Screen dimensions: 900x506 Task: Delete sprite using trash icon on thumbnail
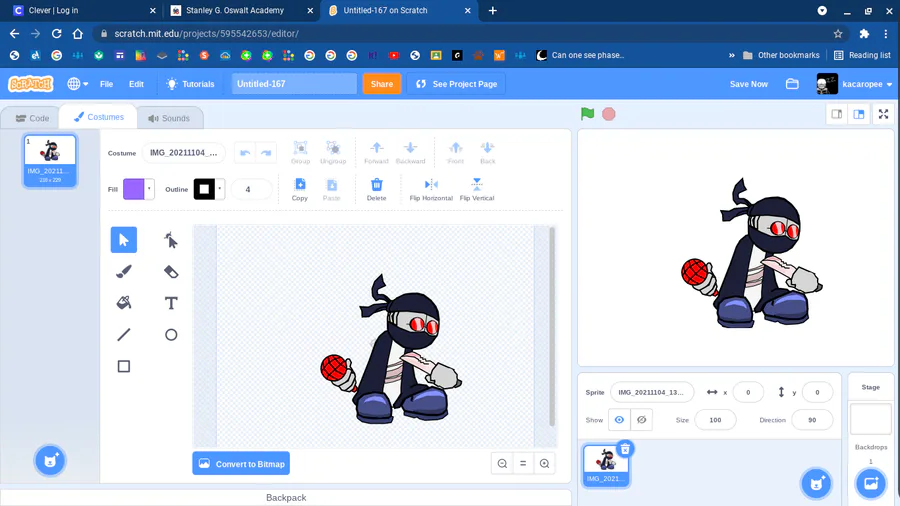[x=625, y=449]
